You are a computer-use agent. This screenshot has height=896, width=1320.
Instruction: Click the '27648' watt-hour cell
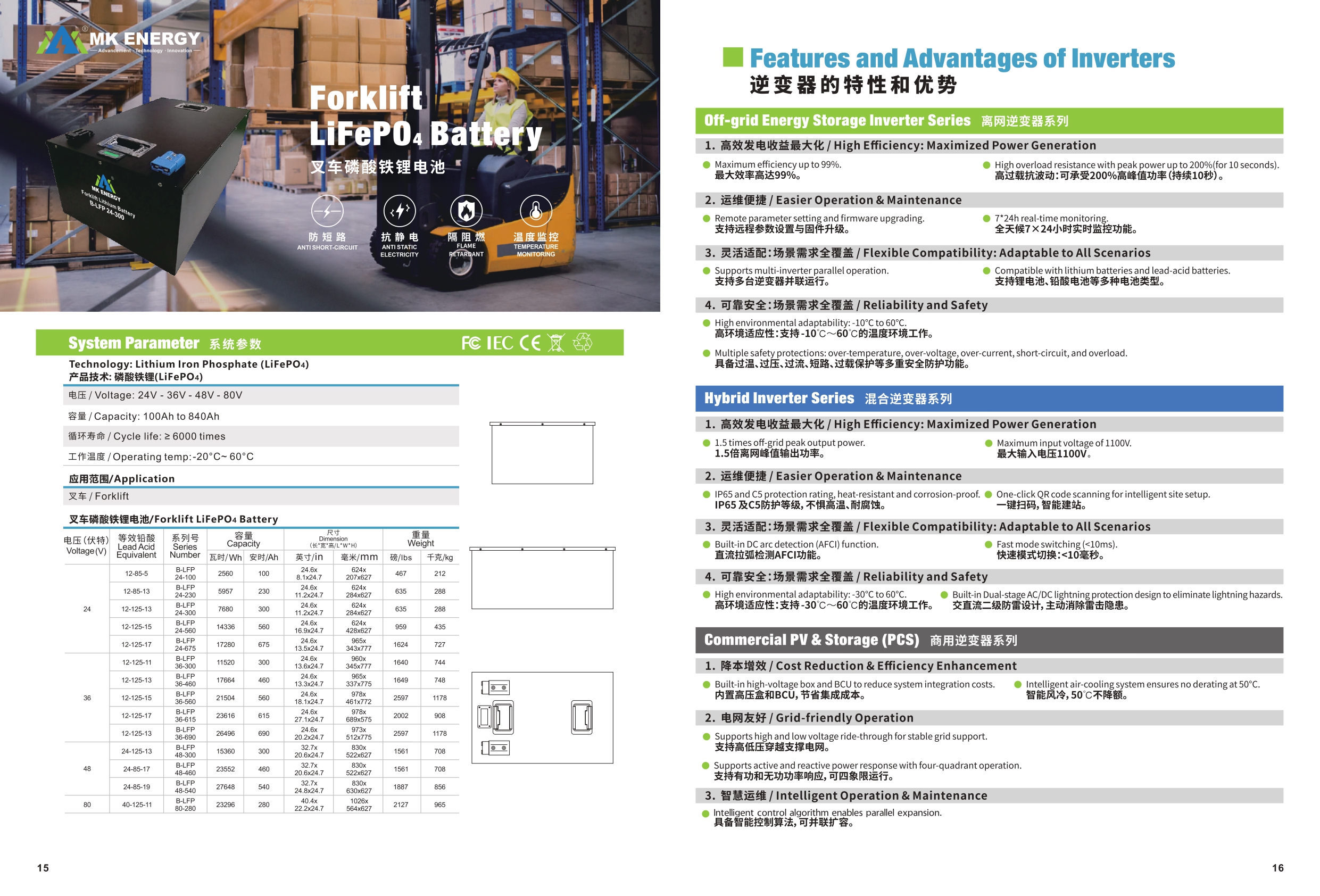(226, 787)
